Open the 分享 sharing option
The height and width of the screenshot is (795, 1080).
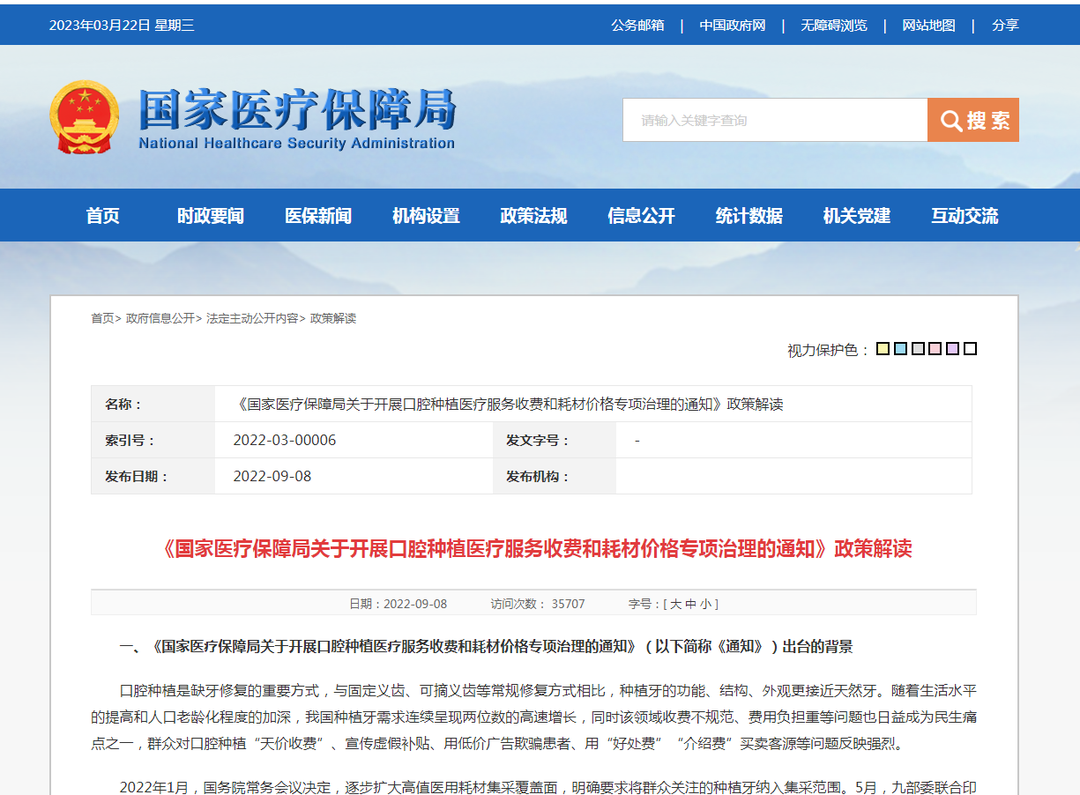(x=1004, y=25)
